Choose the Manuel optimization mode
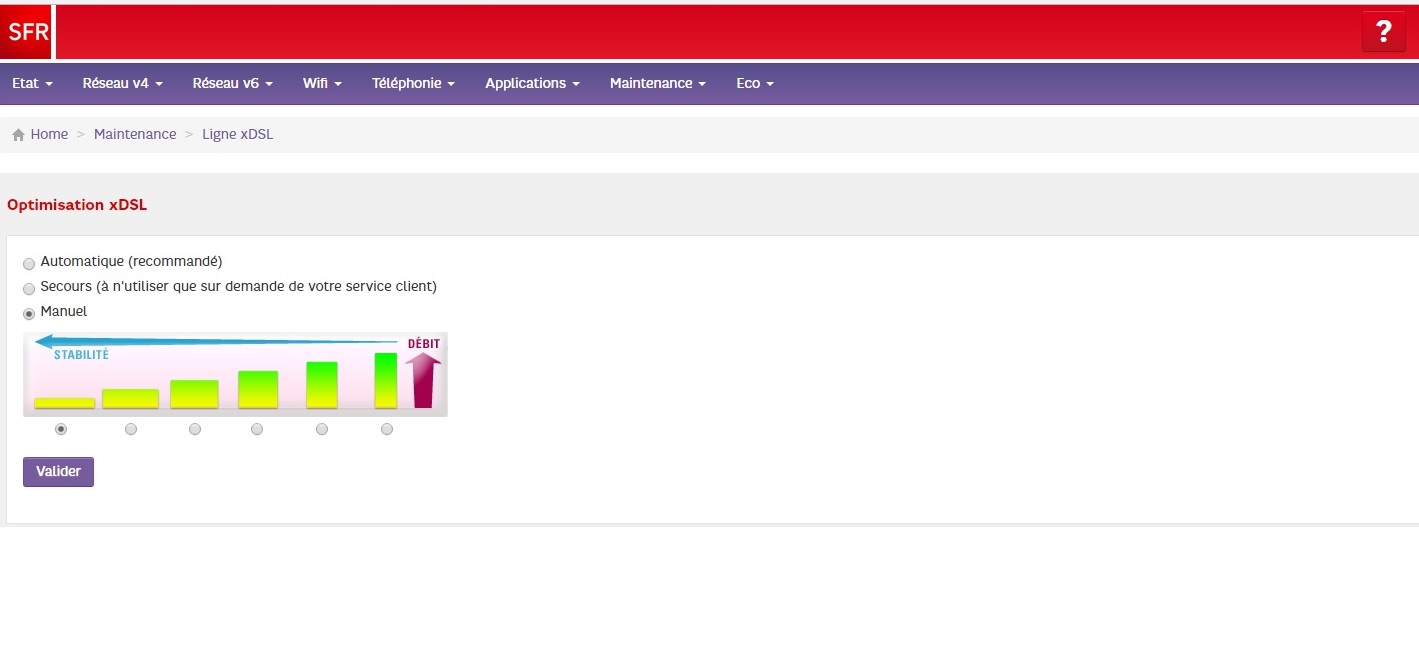 pyautogui.click(x=29, y=313)
